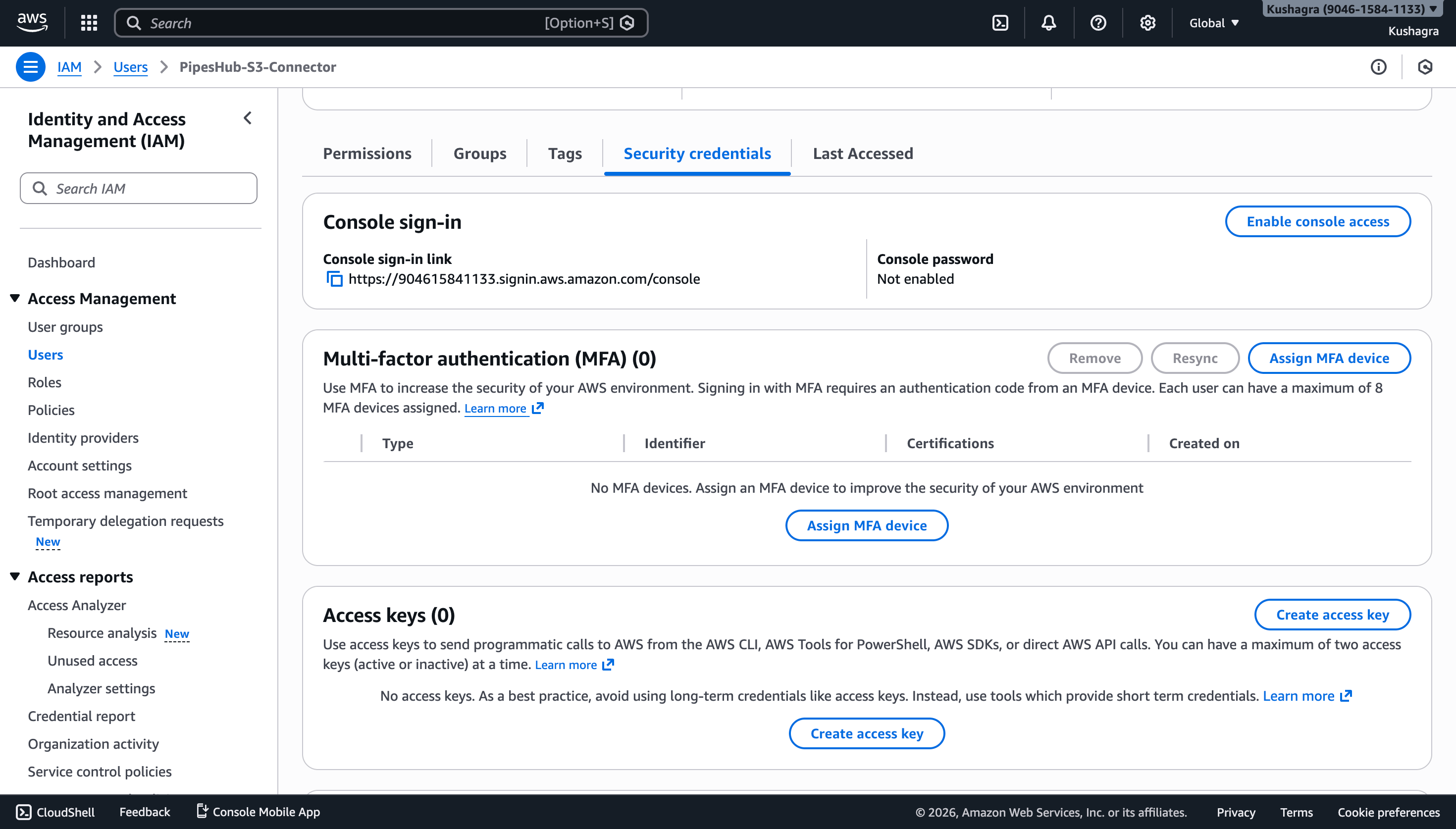Open the Kushagra account menu

1352,10
